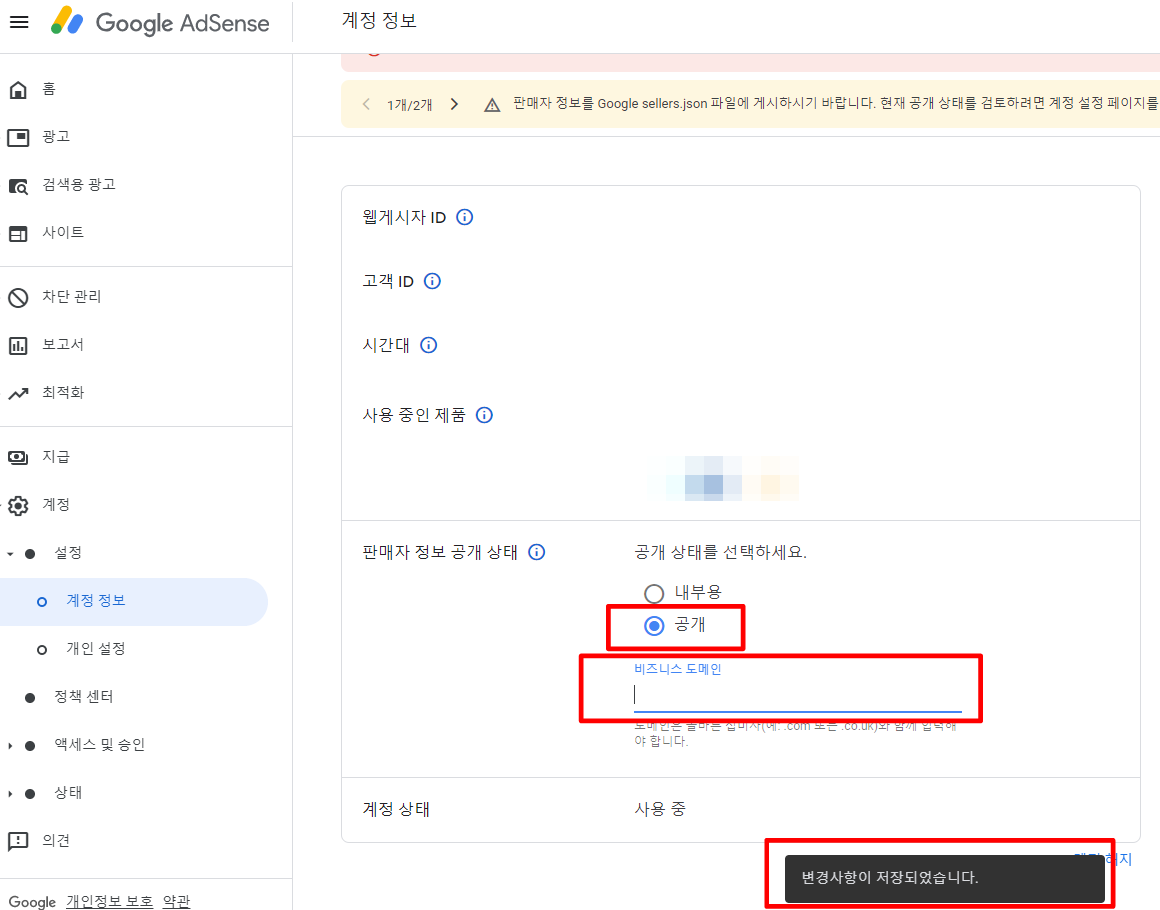Click the 웹게시자 ID label
This screenshot has width=1160, height=910.
(405, 218)
